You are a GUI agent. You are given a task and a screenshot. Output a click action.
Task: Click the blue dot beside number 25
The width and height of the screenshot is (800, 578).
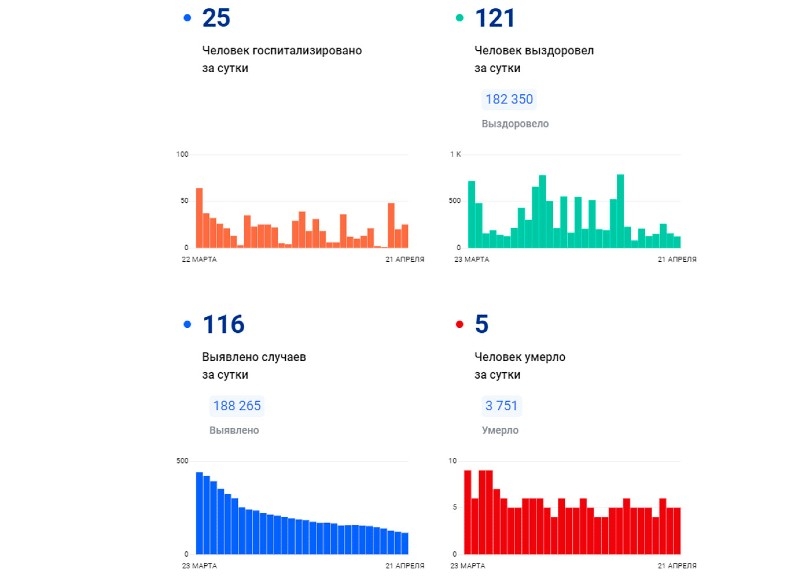pos(187,19)
